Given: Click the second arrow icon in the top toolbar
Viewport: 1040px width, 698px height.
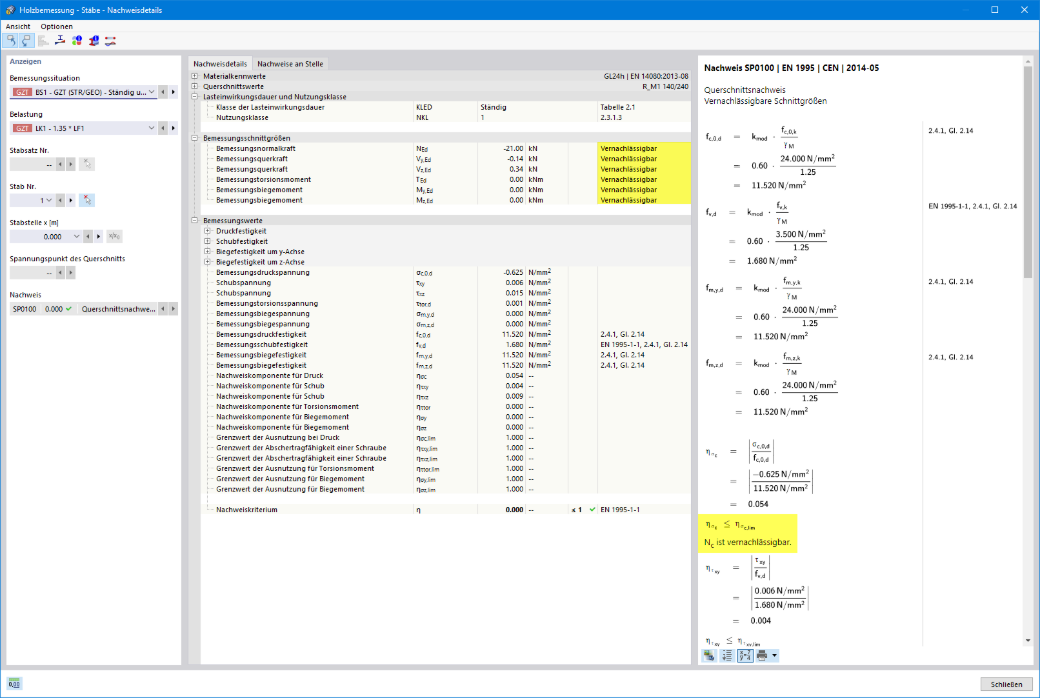Looking at the screenshot, I should tap(27, 41).
